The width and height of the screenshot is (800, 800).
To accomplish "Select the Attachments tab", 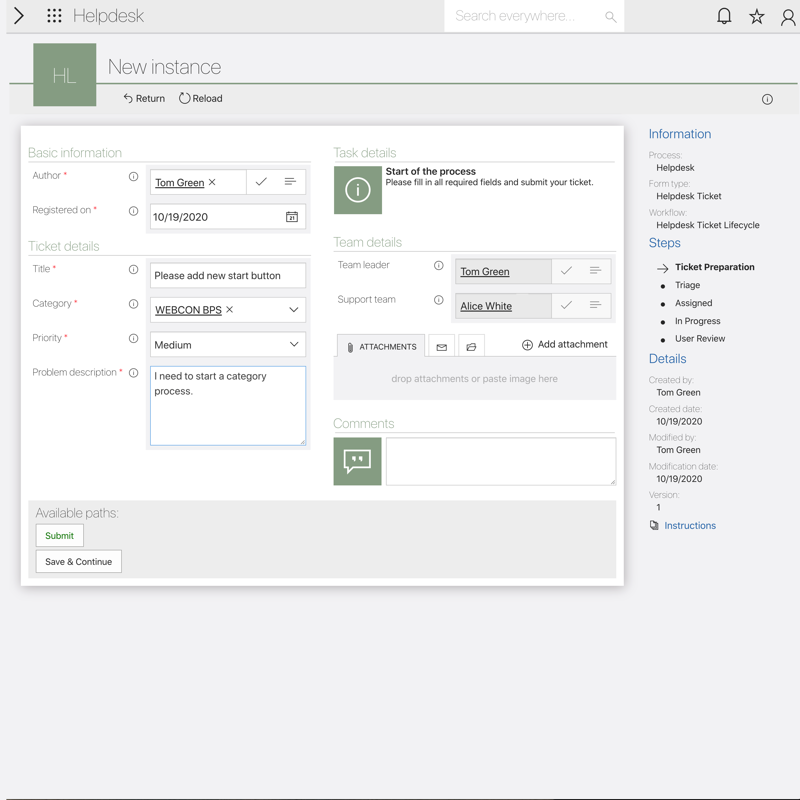I will (381, 347).
